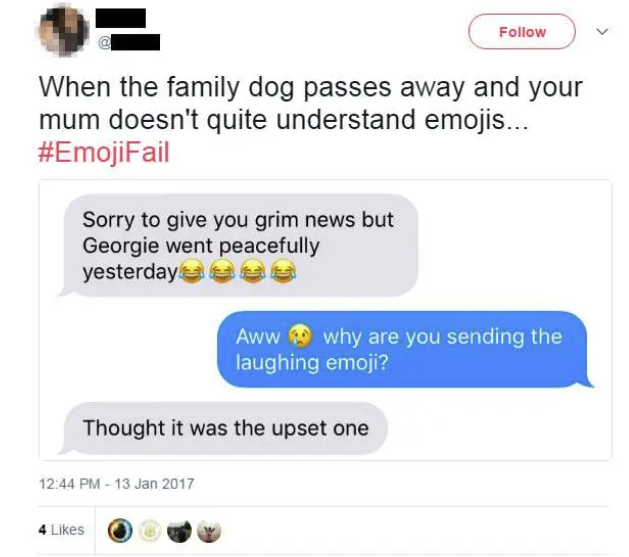The width and height of the screenshot is (629, 557).
Task: Open the #EmojiFail hashtag link
Action: pyautogui.click(x=104, y=152)
